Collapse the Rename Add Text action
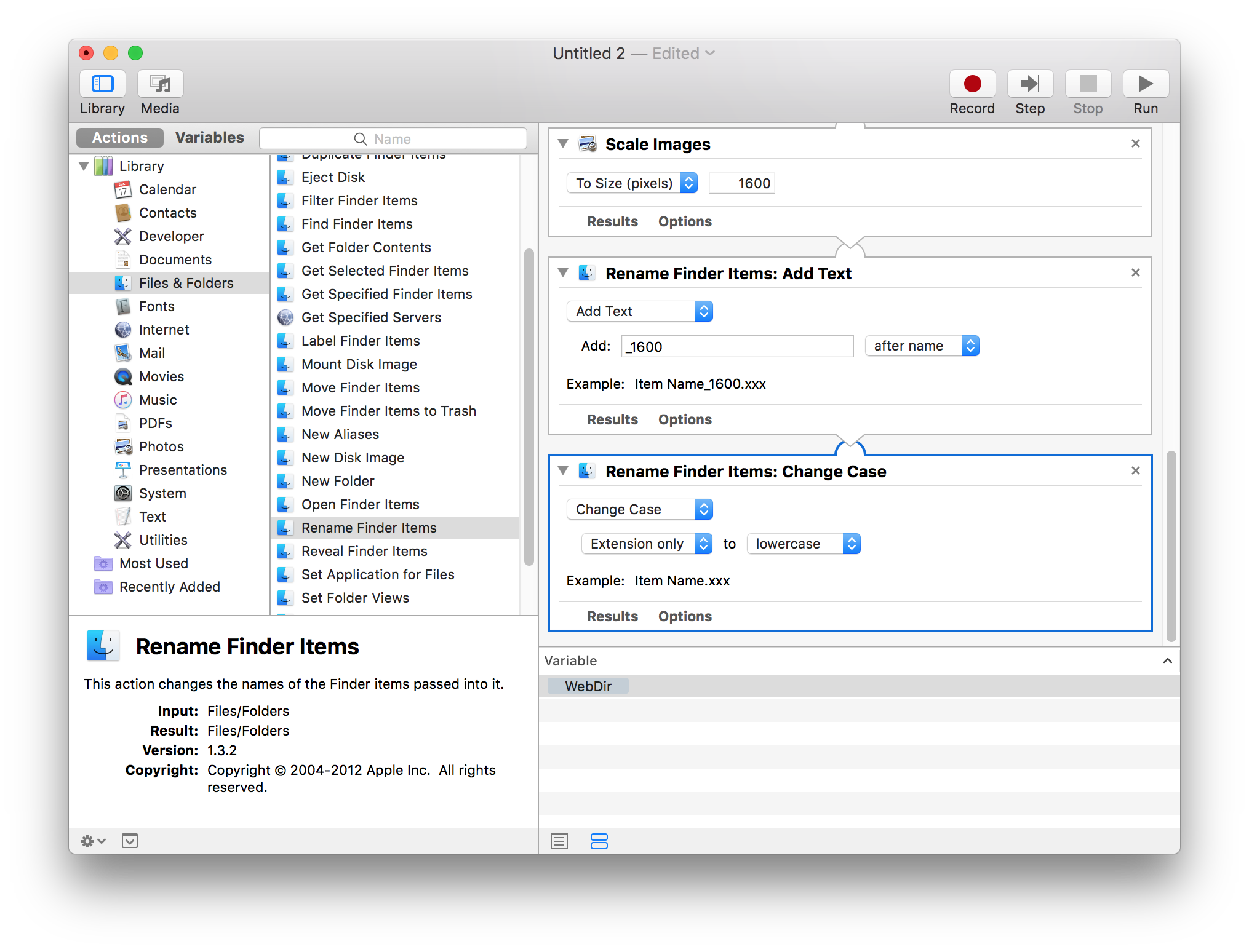This screenshot has height=952, width=1249. click(563, 272)
